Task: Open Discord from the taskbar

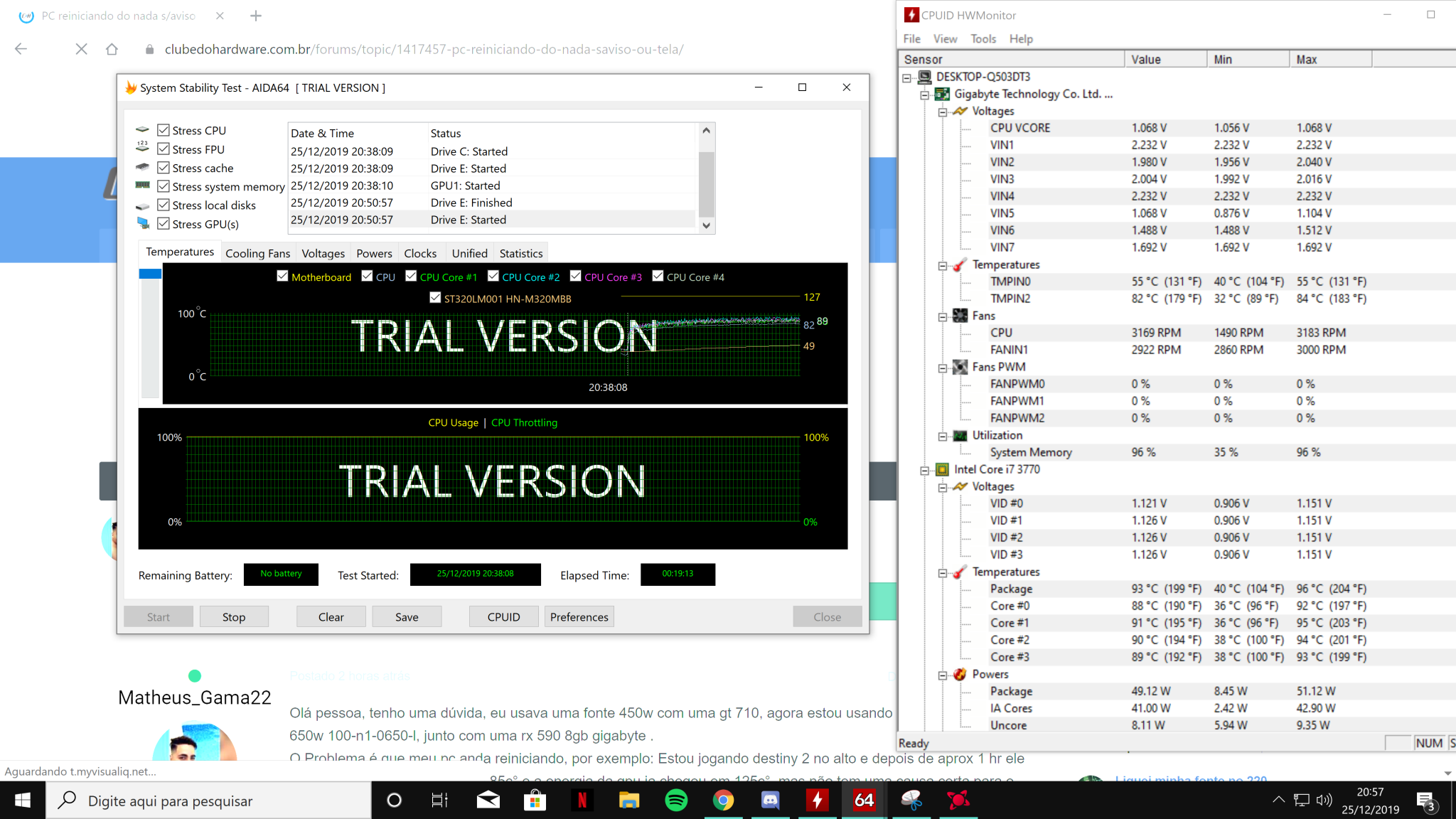Action: tap(770, 801)
